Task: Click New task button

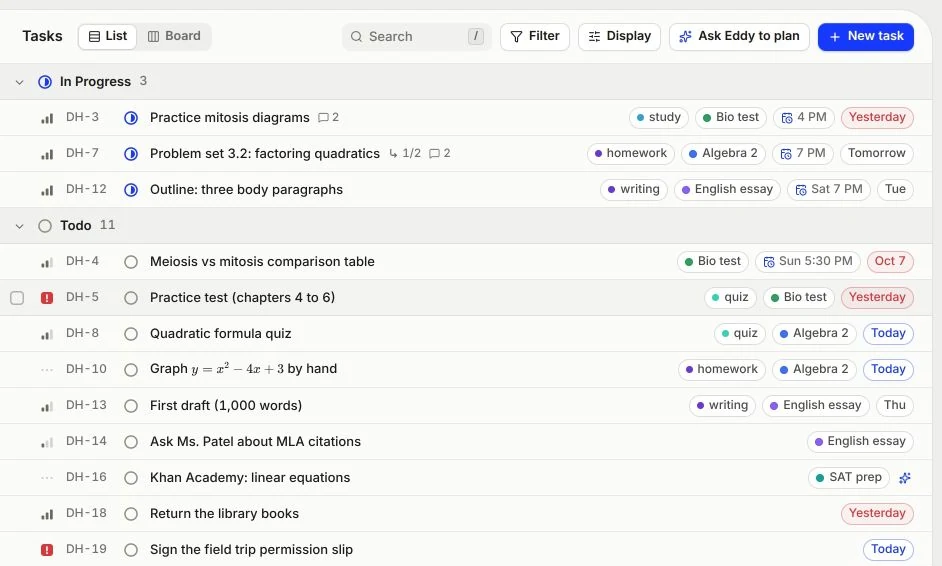Action: (x=866, y=37)
